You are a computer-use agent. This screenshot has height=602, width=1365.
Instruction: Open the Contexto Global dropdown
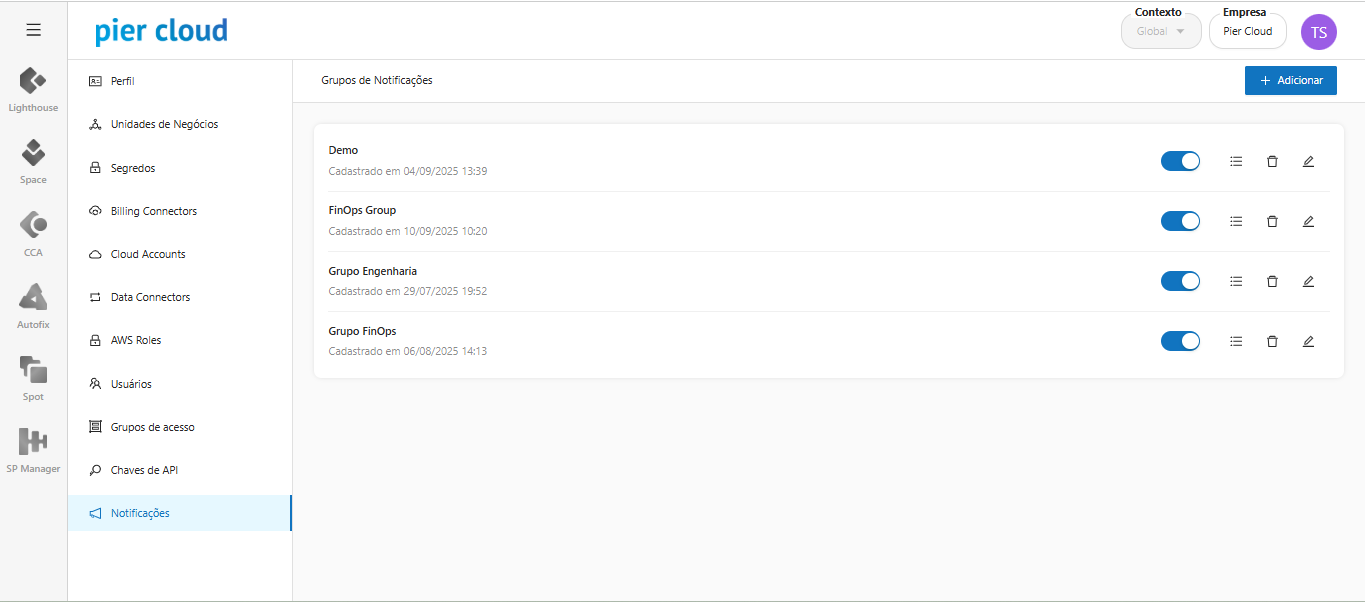tap(1160, 31)
